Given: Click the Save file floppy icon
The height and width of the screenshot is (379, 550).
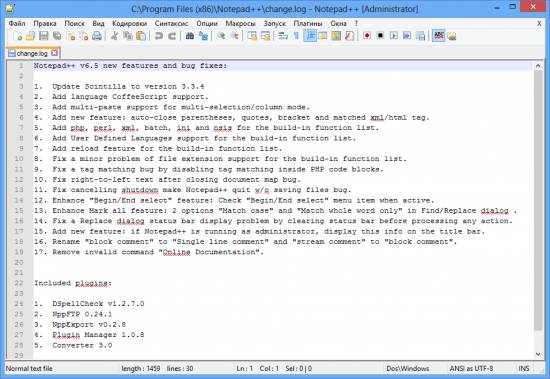Looking at the screenshot, I should (43, 36).
